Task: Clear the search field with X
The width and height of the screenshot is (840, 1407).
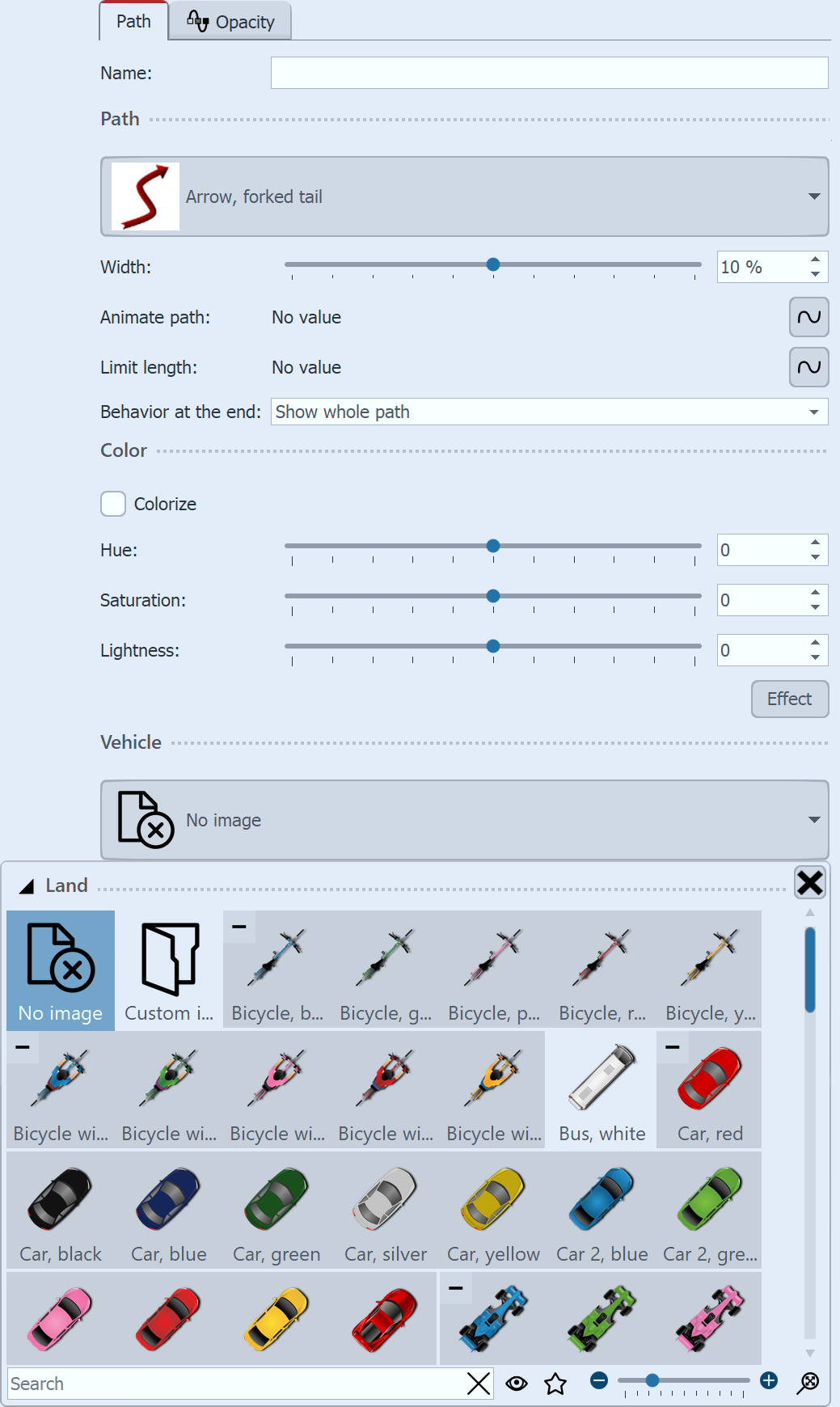Action: [479, 1384]
